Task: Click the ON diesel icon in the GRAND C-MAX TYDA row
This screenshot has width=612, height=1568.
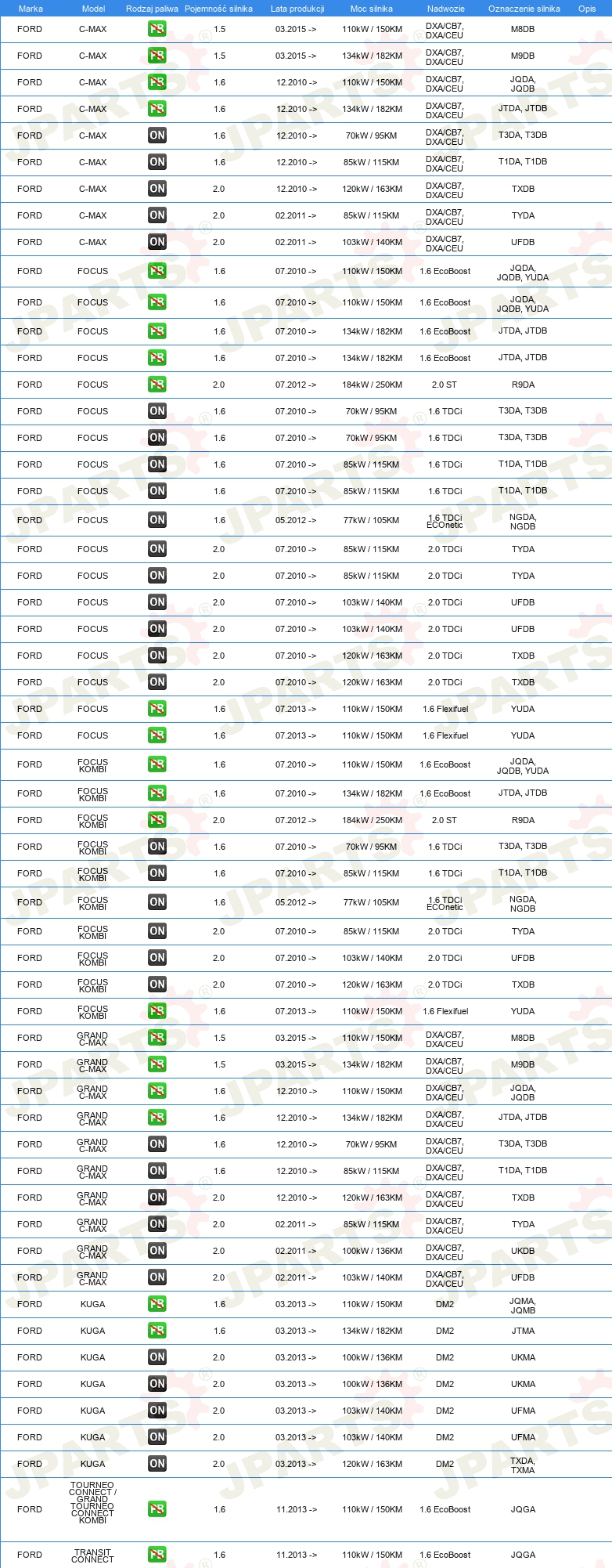Action: [x=157, y=1224]
